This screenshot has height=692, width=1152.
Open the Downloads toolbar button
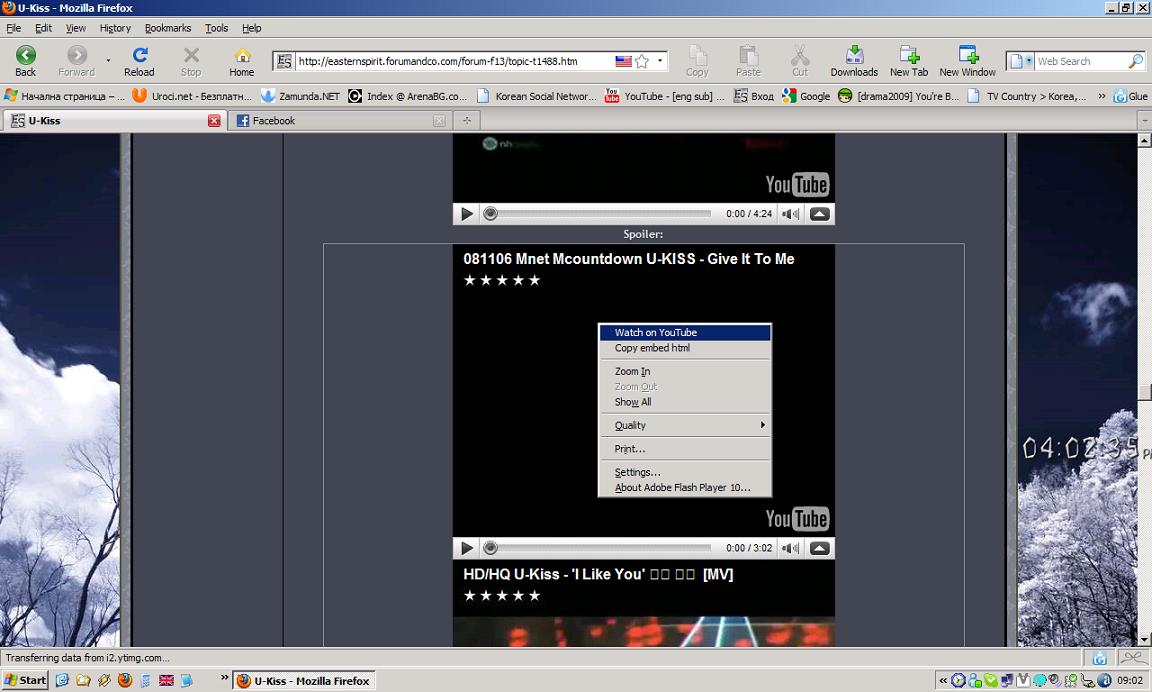click(854, 61)
